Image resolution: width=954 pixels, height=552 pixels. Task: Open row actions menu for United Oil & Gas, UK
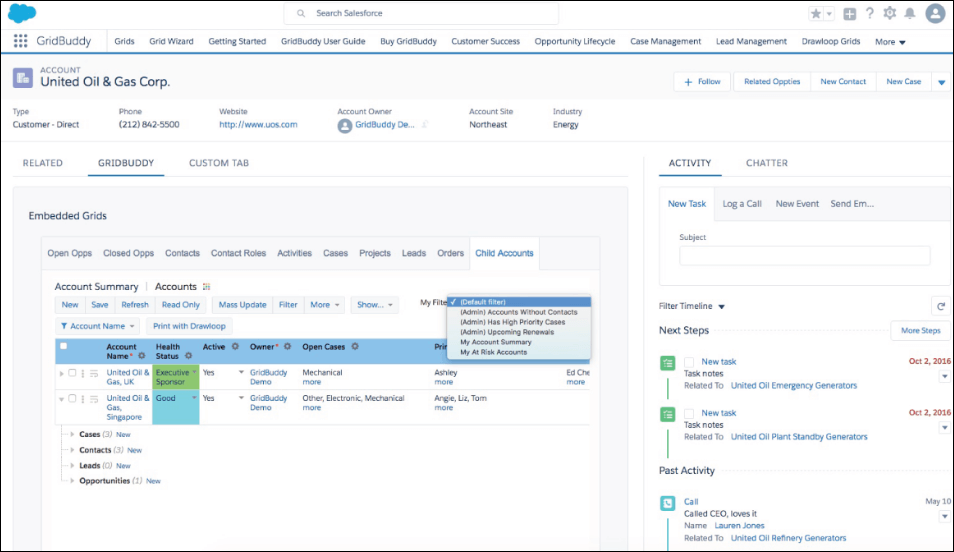[x=83, y=373]
